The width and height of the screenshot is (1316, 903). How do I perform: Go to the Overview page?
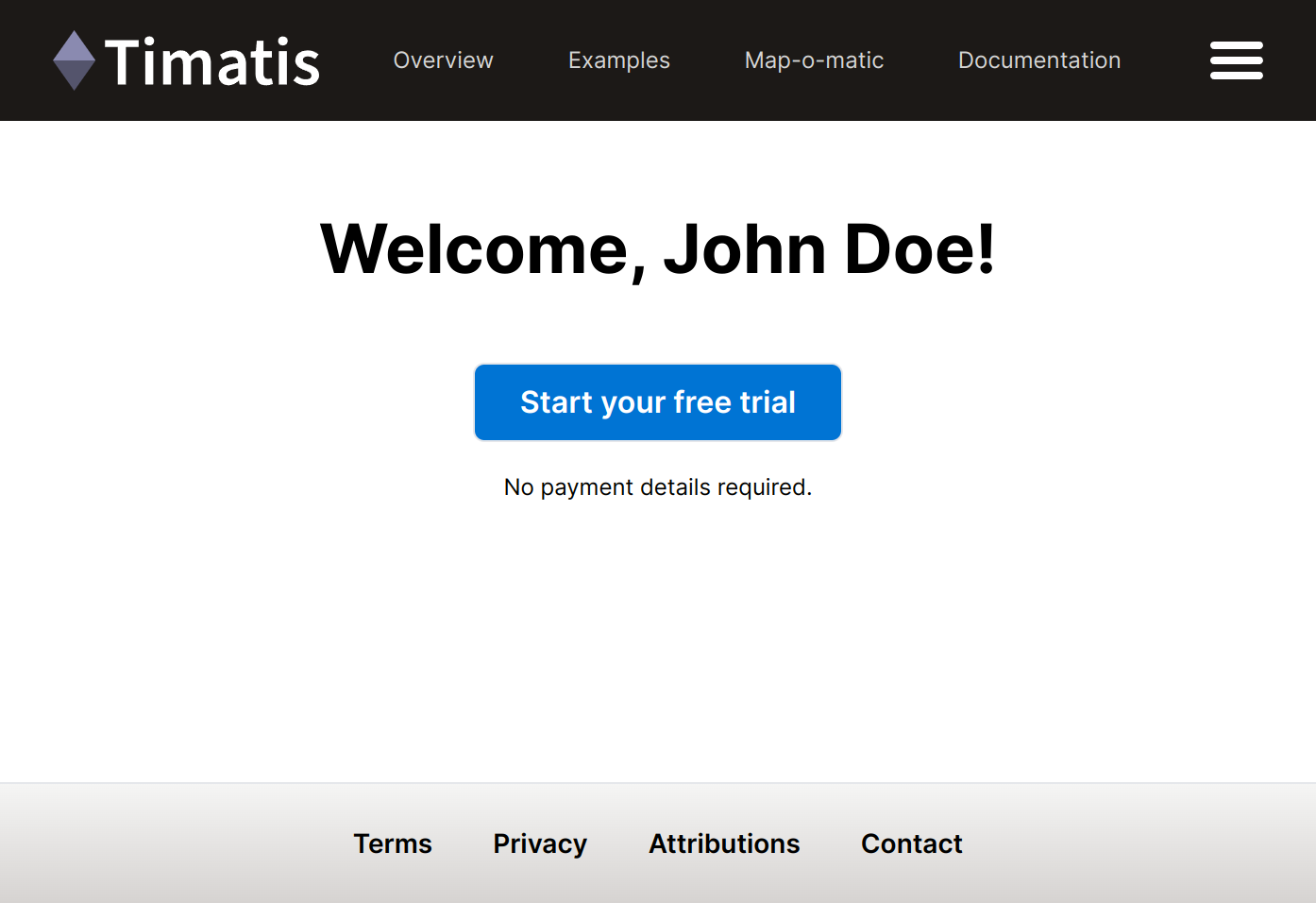443,60
